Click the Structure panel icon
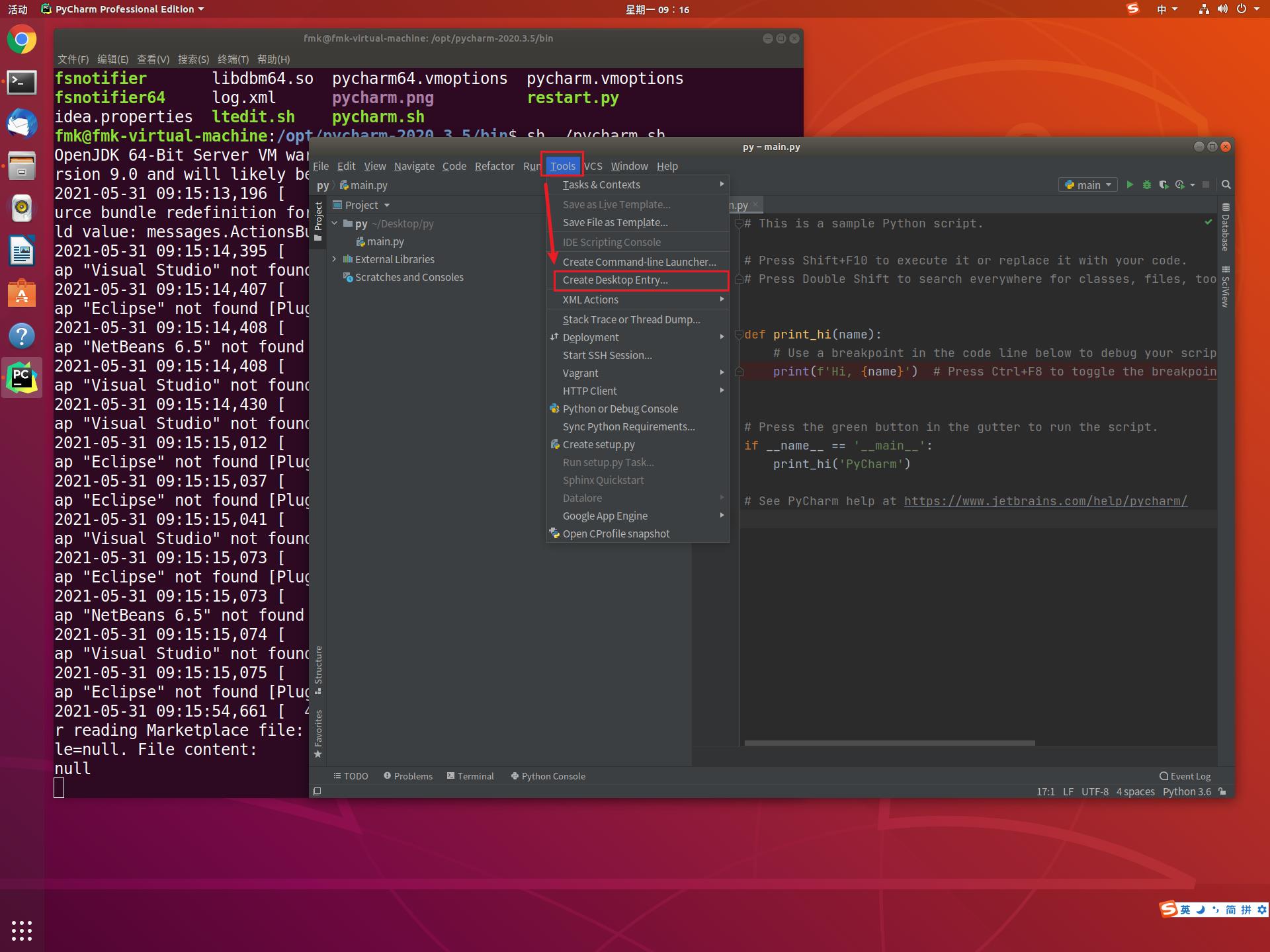Viewport: 1270px width, 952px height. pos(319,670)
